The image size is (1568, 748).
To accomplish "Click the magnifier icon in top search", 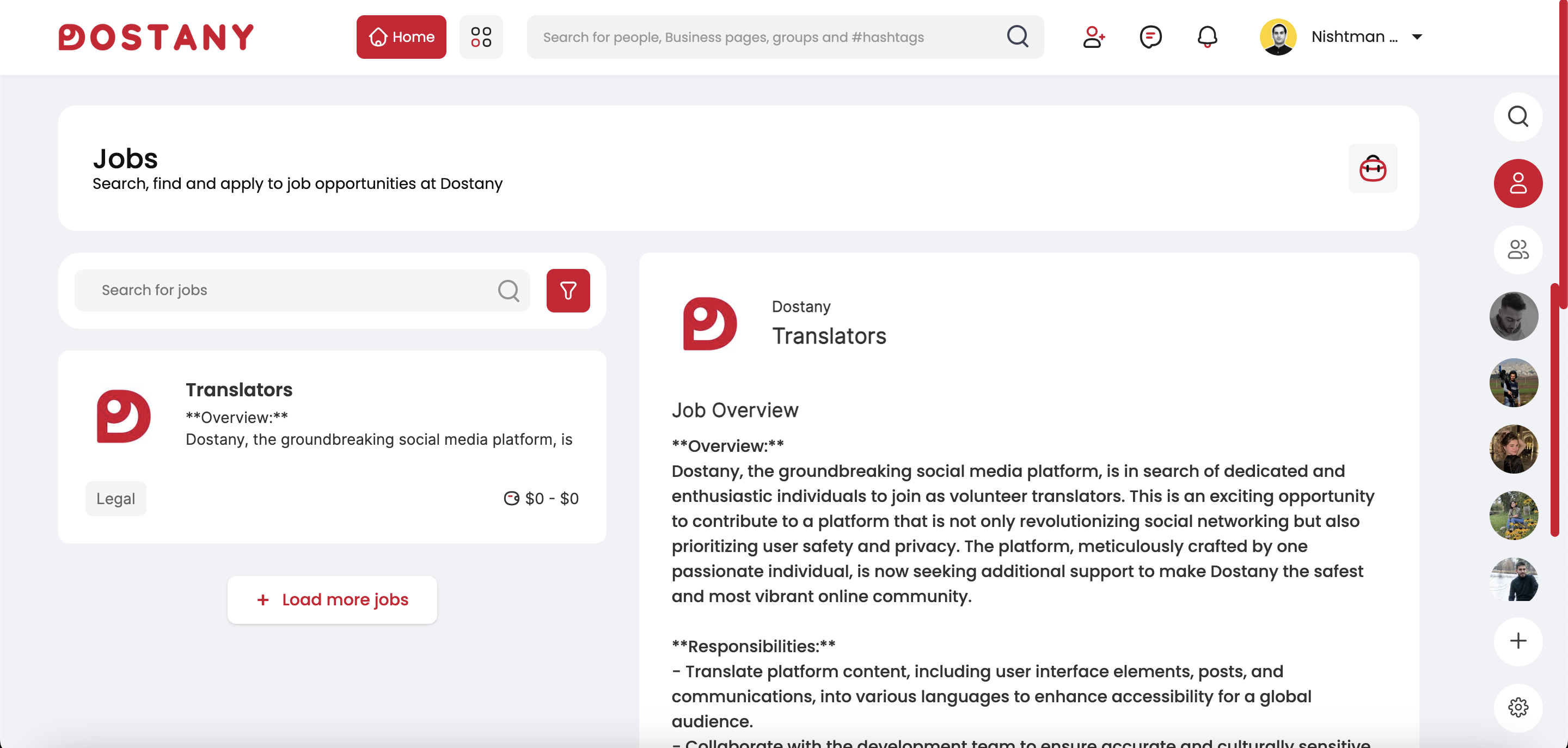I will click(x=1017, y=36).
